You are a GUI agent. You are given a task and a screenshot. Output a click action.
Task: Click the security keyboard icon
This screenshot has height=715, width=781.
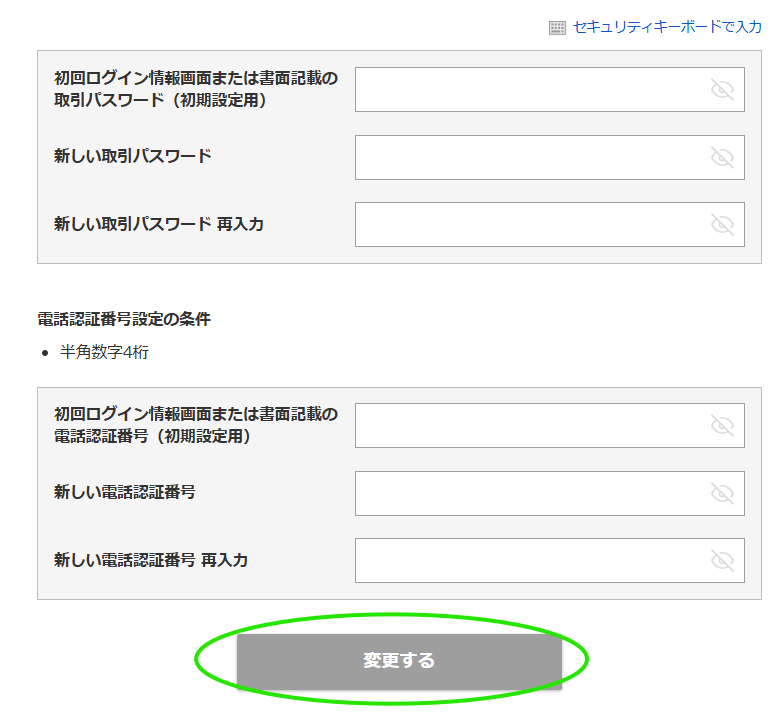coord(558,28)
